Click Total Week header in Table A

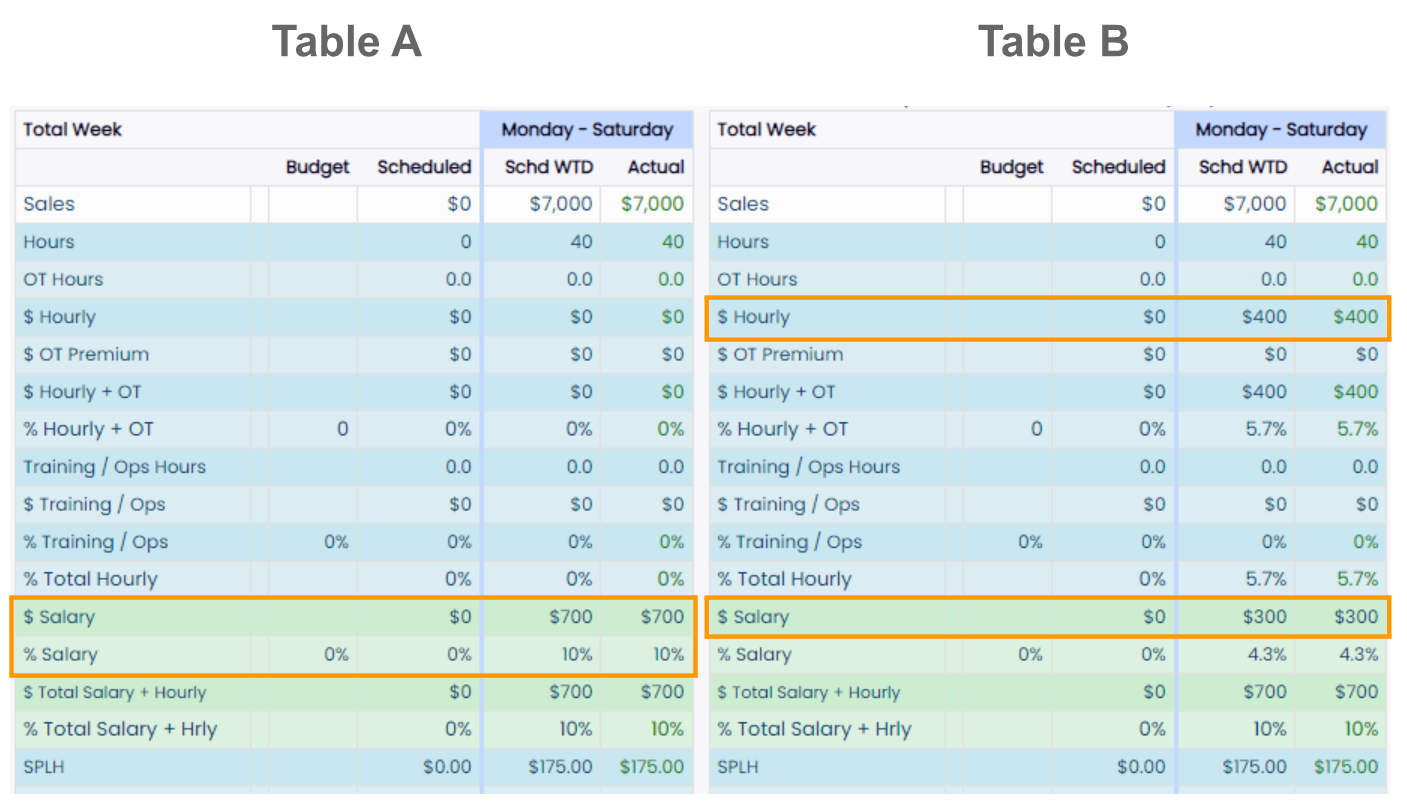point(72,129)
